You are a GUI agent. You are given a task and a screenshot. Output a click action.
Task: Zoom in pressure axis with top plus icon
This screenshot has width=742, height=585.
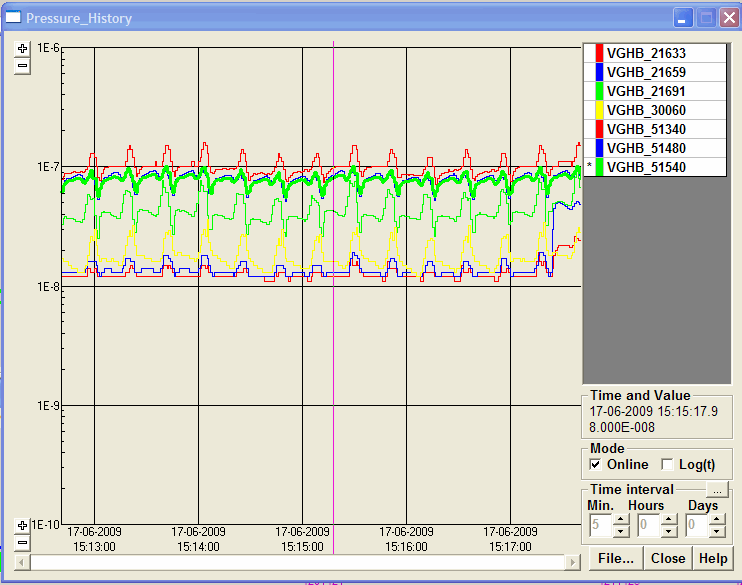click(x=22, y=48)
